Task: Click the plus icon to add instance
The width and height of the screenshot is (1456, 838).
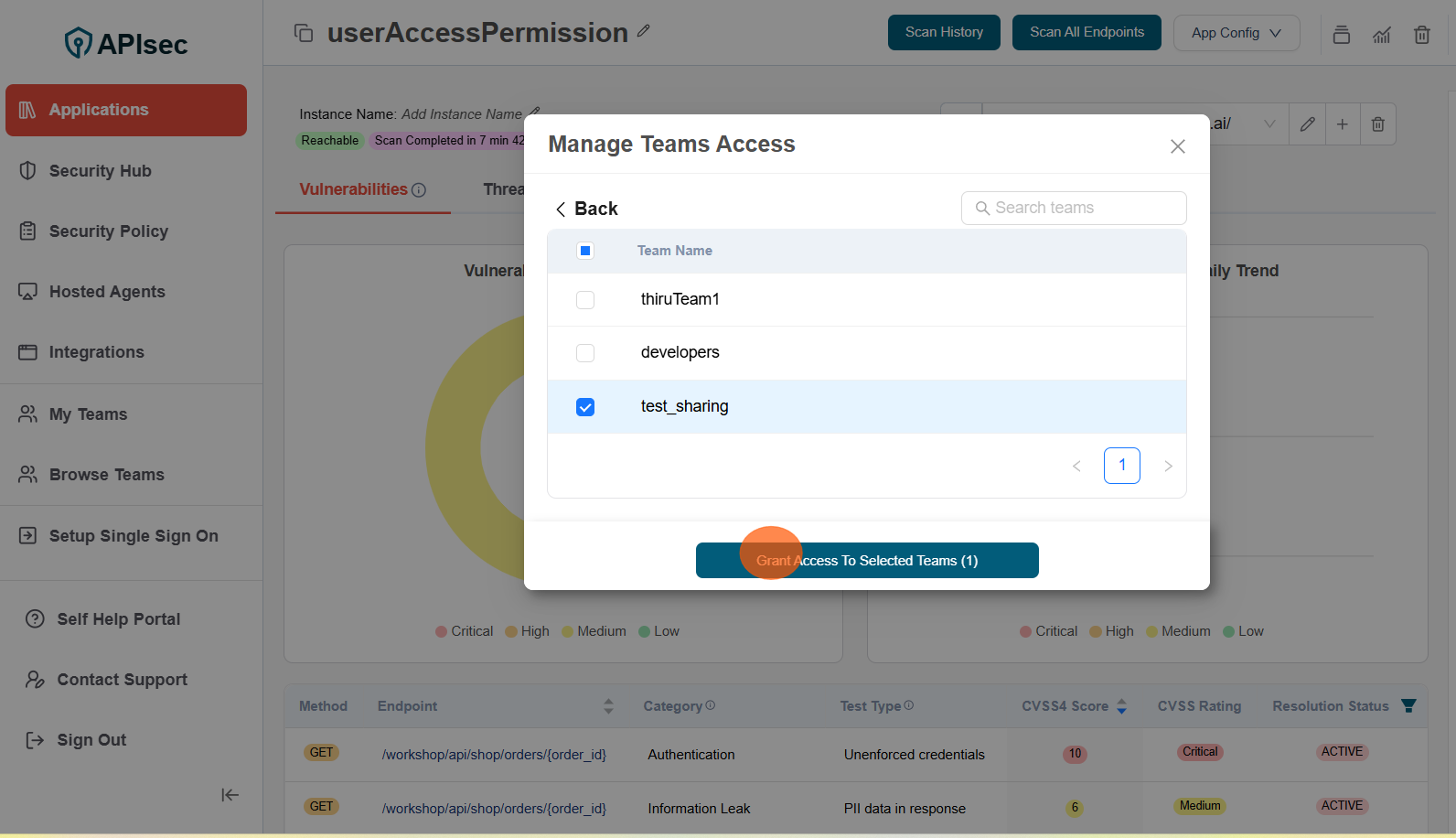Action: click(x=1342, y=124)
